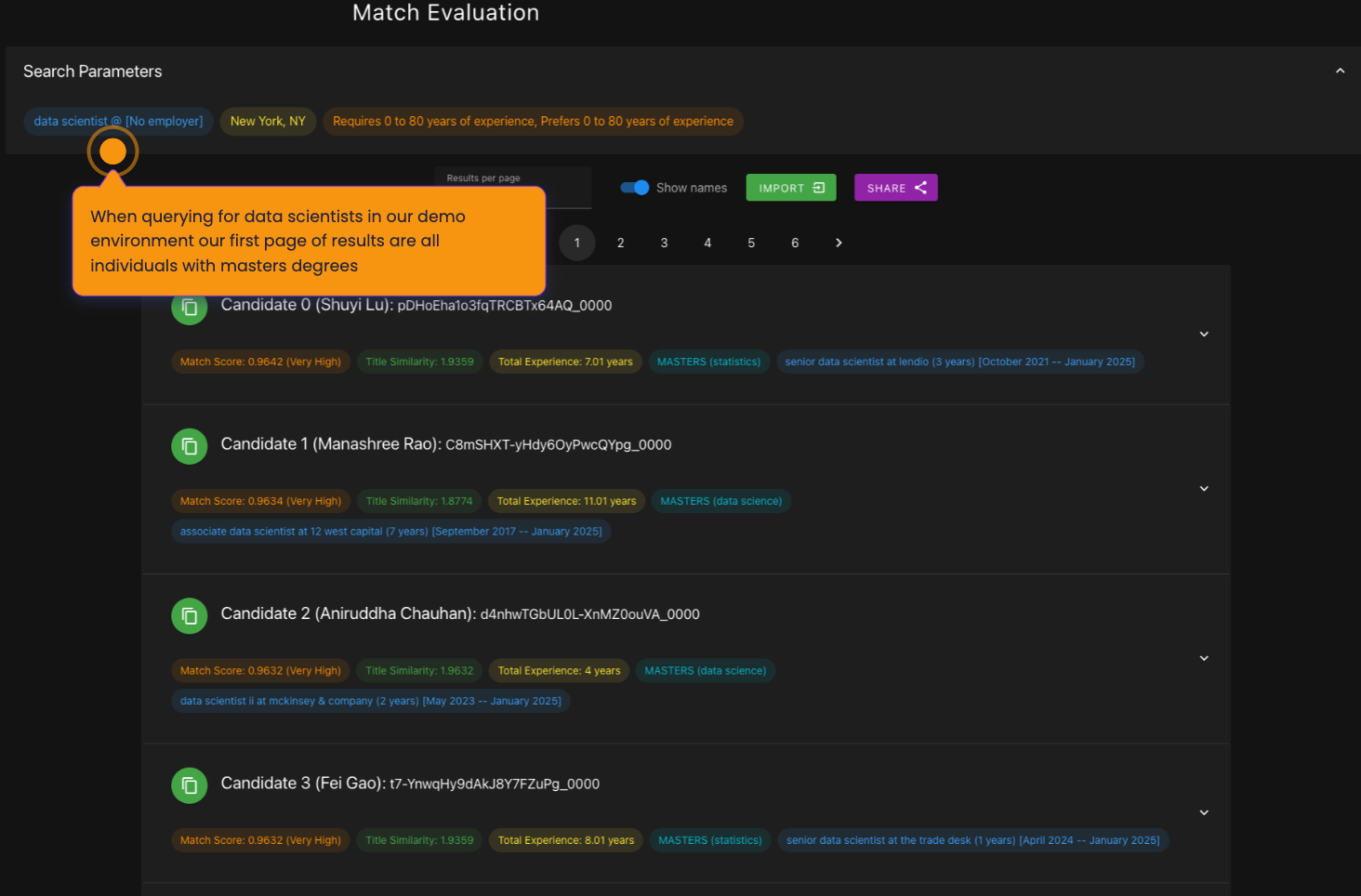
Task: Toggle the Show names switch
Action: (635, 188)
